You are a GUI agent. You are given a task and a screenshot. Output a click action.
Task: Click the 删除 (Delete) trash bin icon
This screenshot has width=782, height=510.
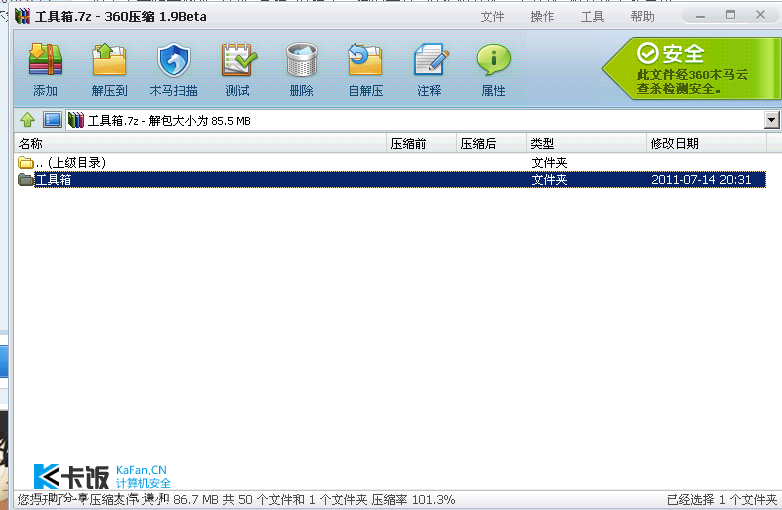[302, 60]
